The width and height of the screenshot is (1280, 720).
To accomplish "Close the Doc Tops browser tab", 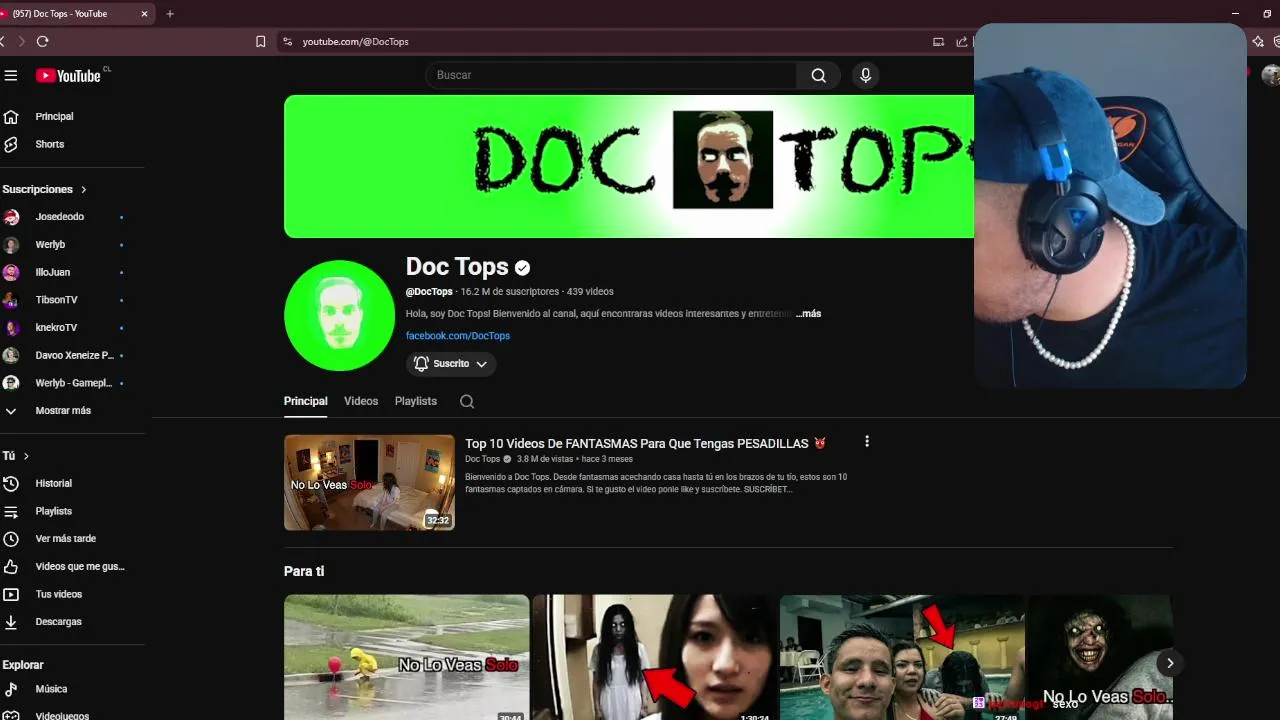I will tap(144, 14).
